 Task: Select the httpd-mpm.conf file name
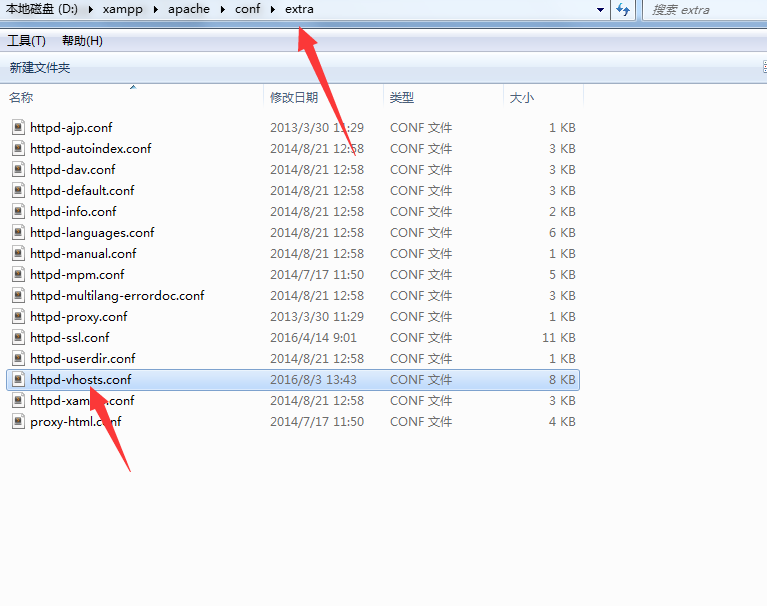77,274
